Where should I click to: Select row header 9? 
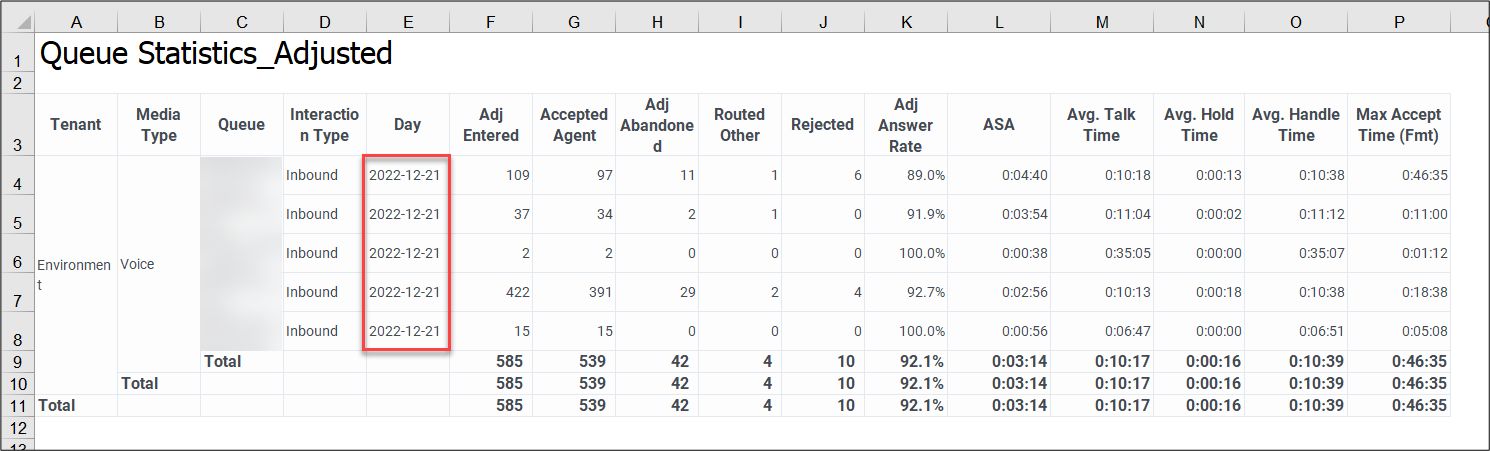pos(17,362)
